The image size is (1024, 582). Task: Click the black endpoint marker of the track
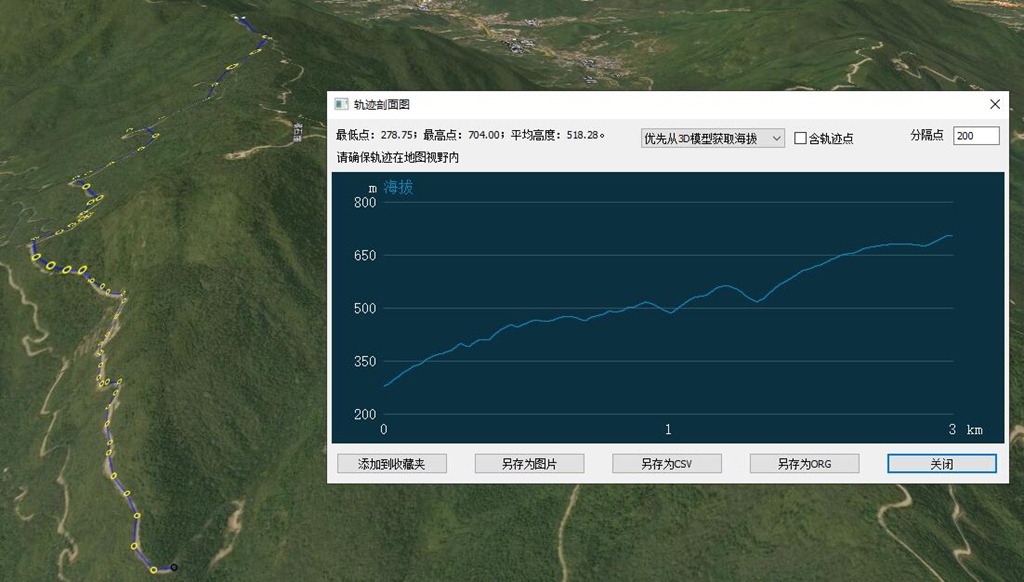coord(174,567)
